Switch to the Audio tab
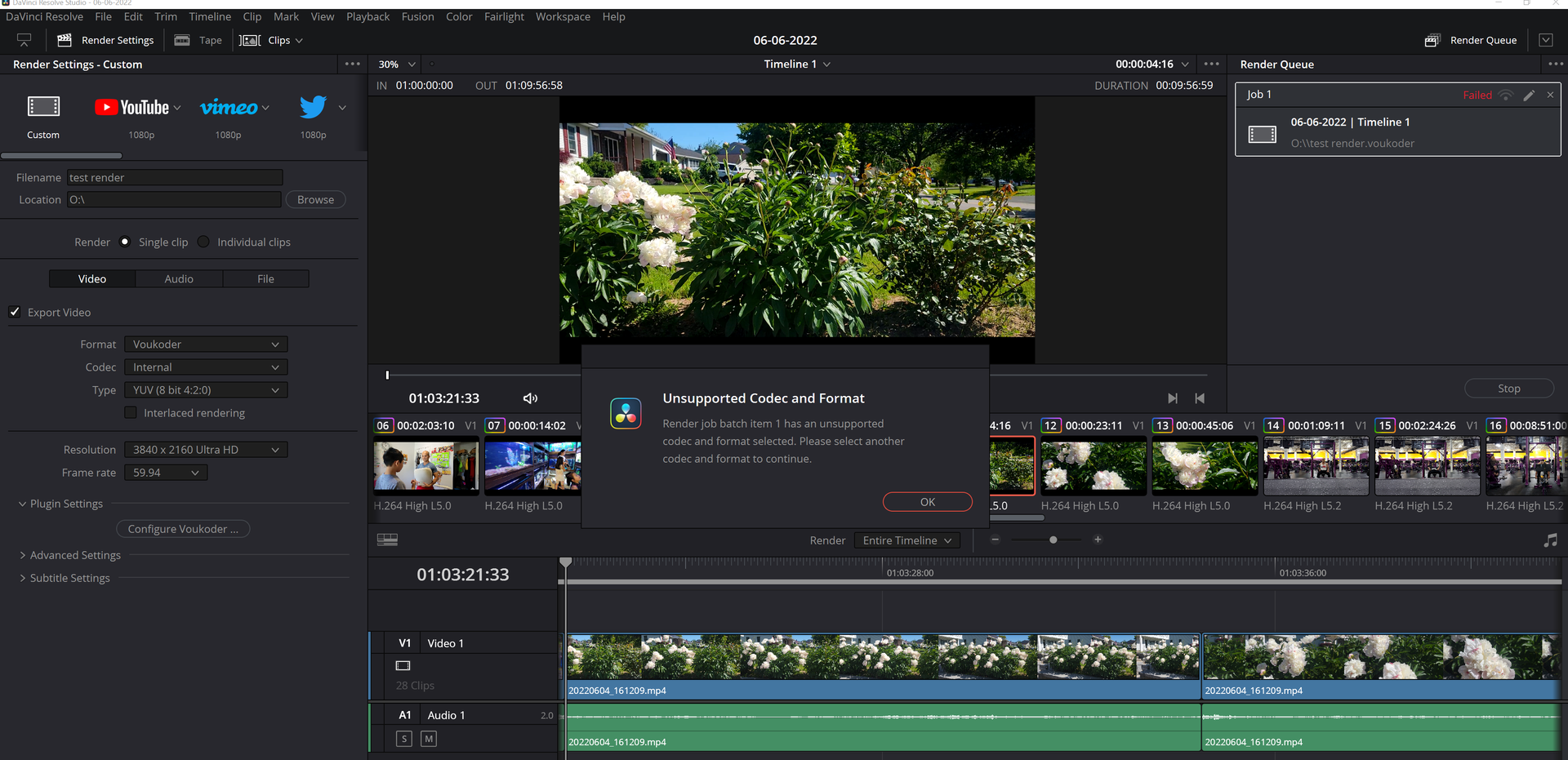The width and height of the screenshot is (1568, 760). point(179,279)
